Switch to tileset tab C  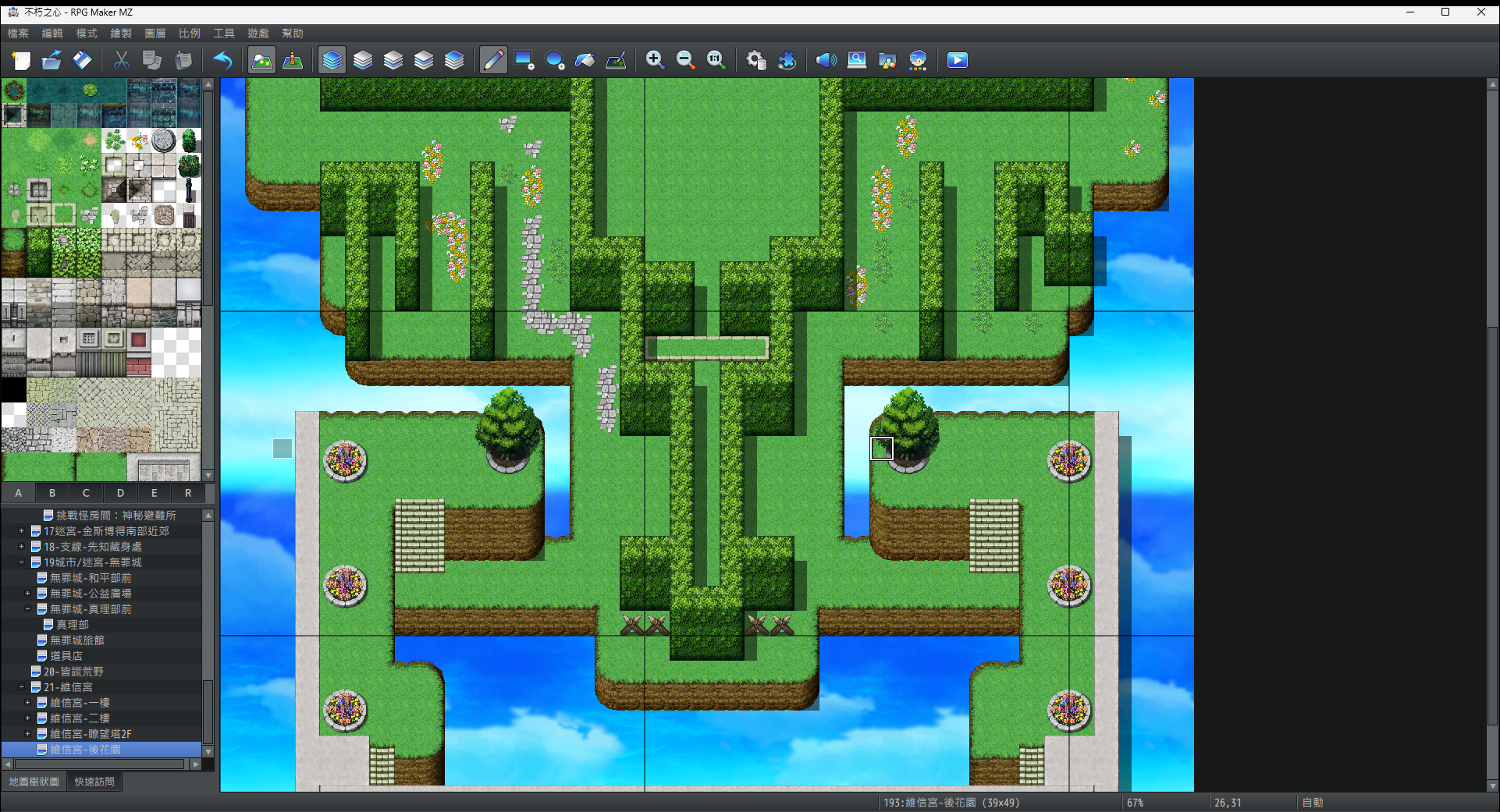tap(86, 493)
